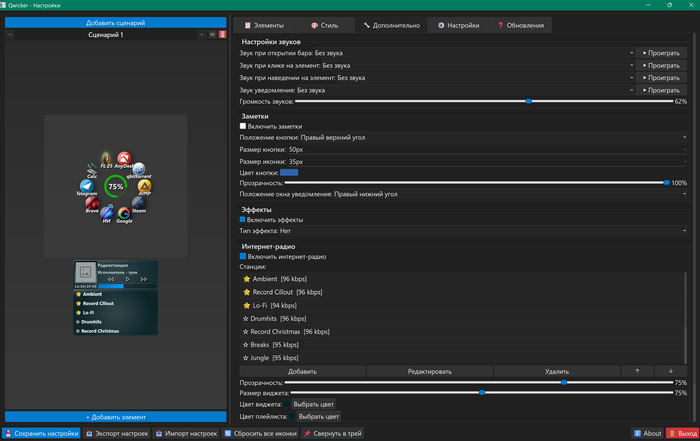Image resolution: width=700 pixels, height=441 pixels.
Task: Select the AnyDesk icon in the launcher preview
Action: pyautogui.click(x=125, y=159)
